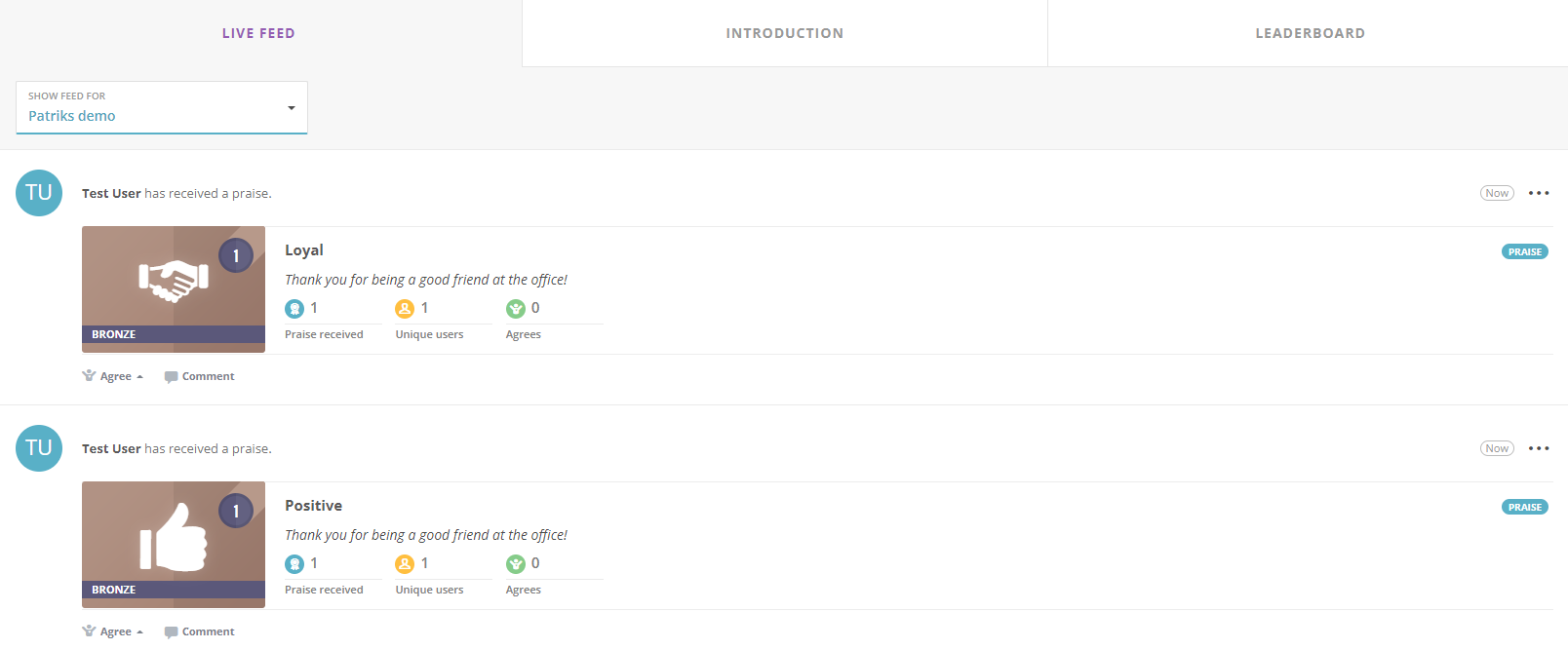This screenshot has width=1568, height=650.
Task: Open more options for Loyal praise post
Action: [x=1539, y=193]
